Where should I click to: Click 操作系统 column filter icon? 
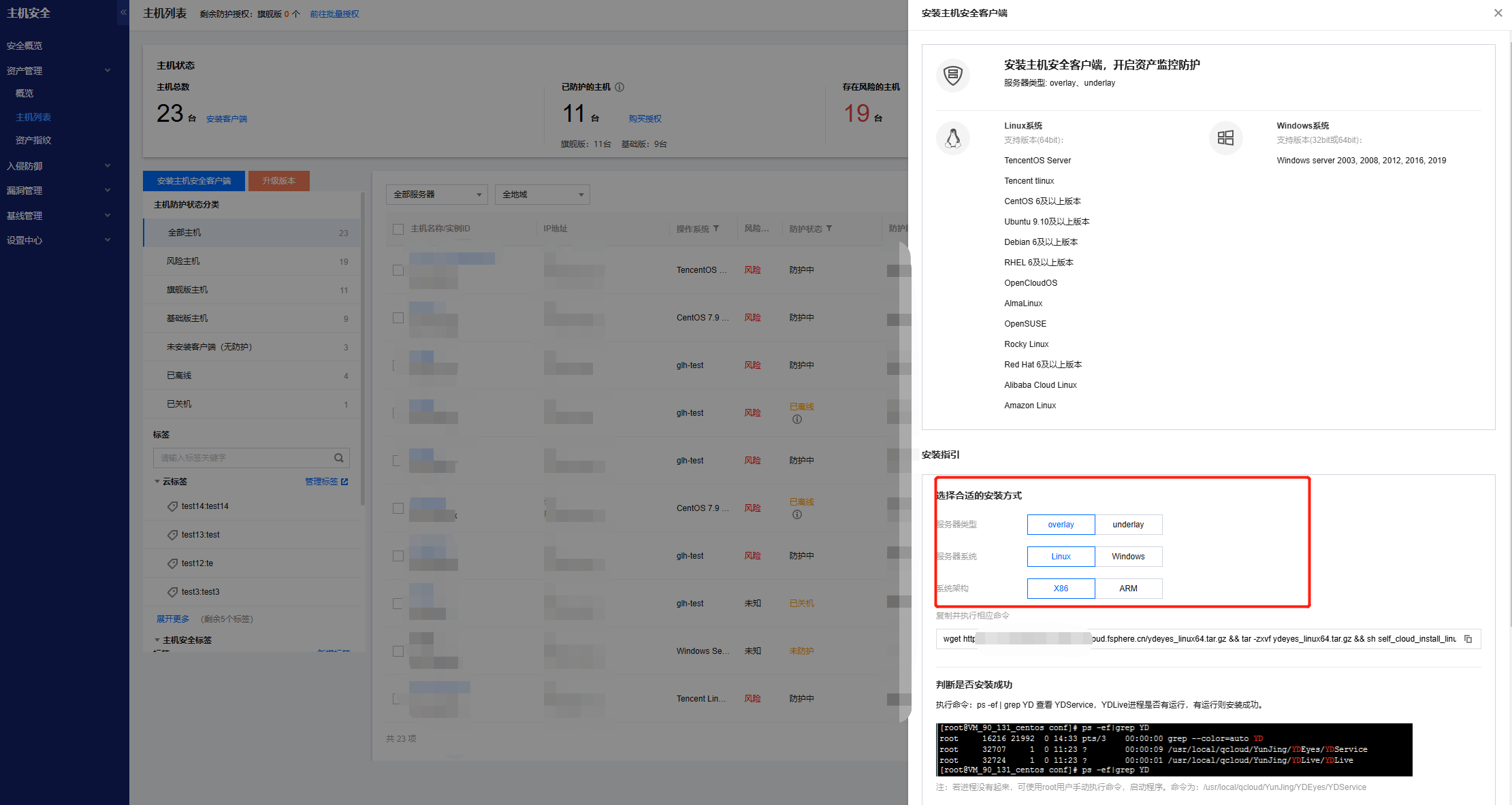[716, 229]
